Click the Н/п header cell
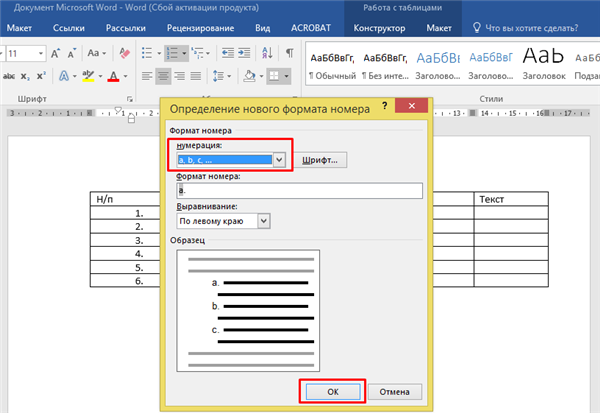The image size is (600, 413). coord(125,199)
